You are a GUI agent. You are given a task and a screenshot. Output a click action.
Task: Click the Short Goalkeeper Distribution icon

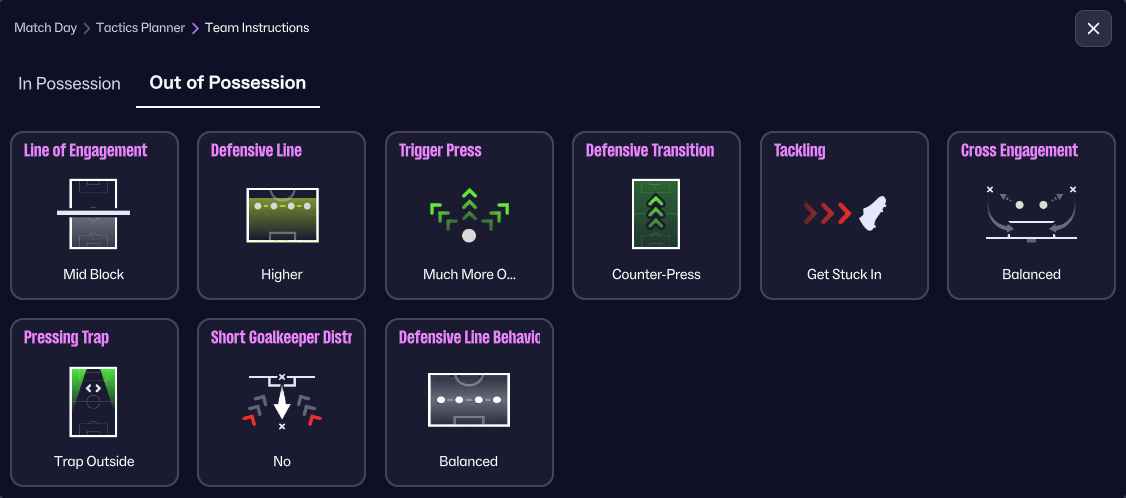click(282, 401)
